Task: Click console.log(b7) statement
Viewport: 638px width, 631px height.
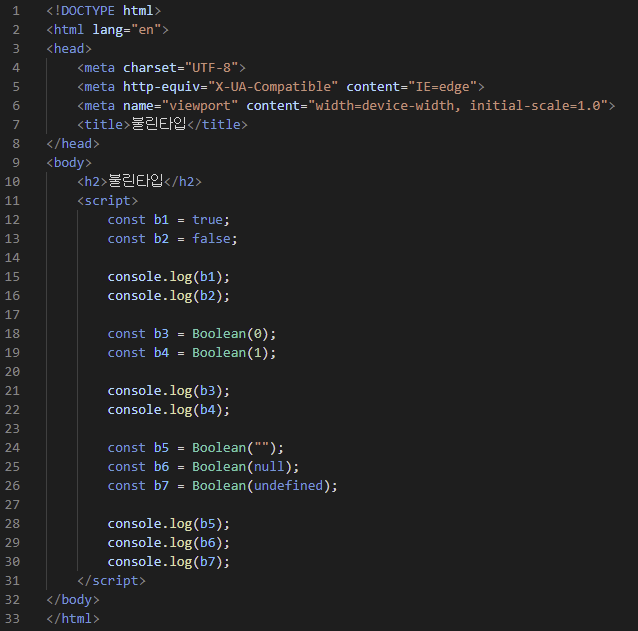Action: click(x=169, y=561)
